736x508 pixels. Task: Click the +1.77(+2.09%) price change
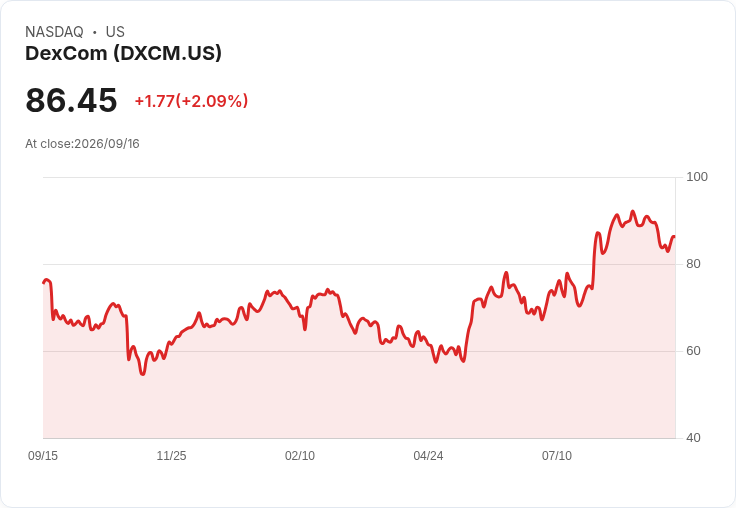[x=191, y=101]
